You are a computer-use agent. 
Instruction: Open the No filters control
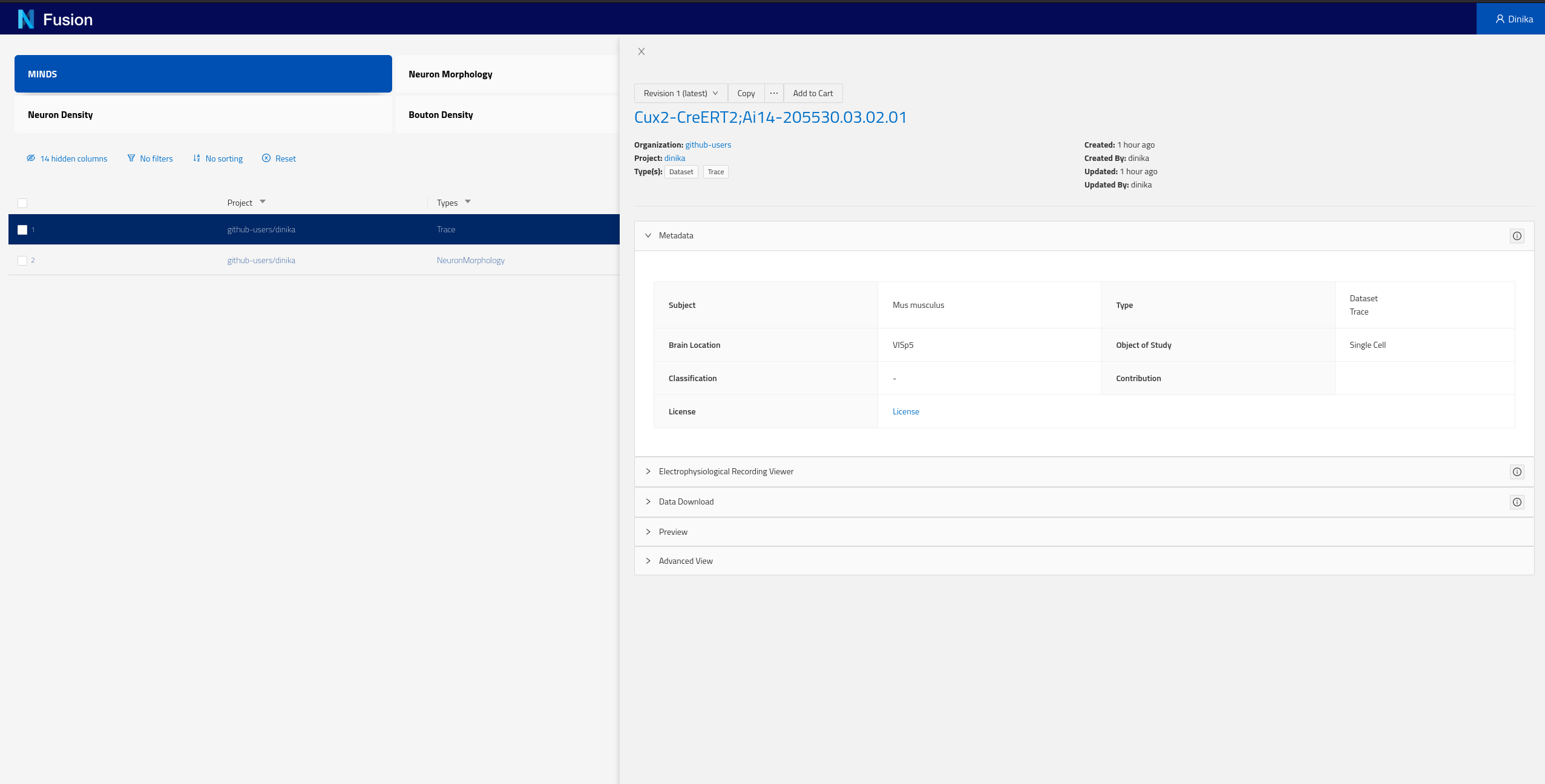pos(150,158)
